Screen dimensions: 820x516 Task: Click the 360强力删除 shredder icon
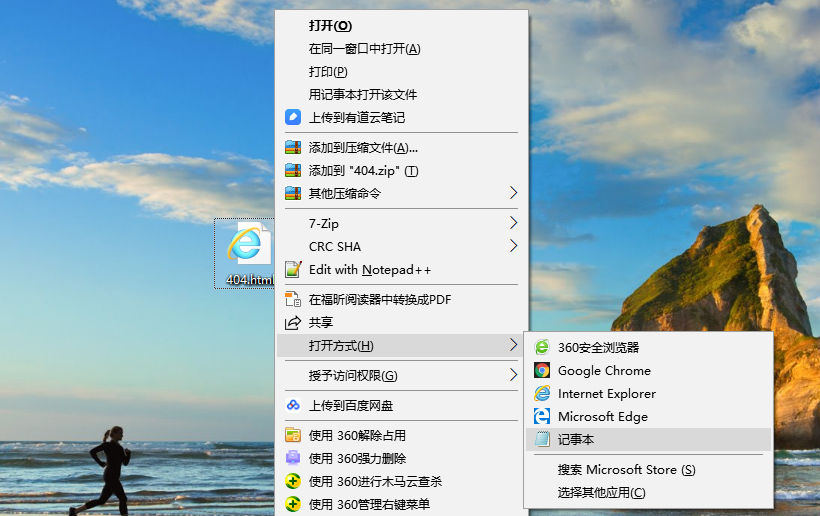click(293, 458)
